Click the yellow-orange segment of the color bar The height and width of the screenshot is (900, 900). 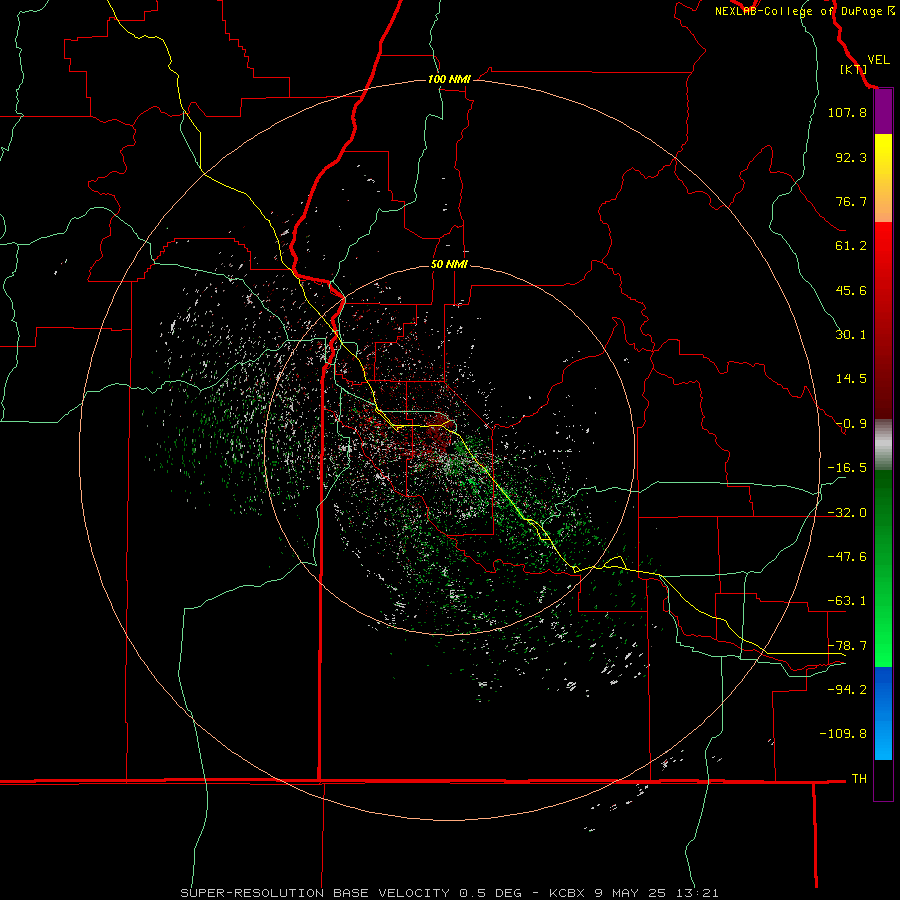[883, 178]
